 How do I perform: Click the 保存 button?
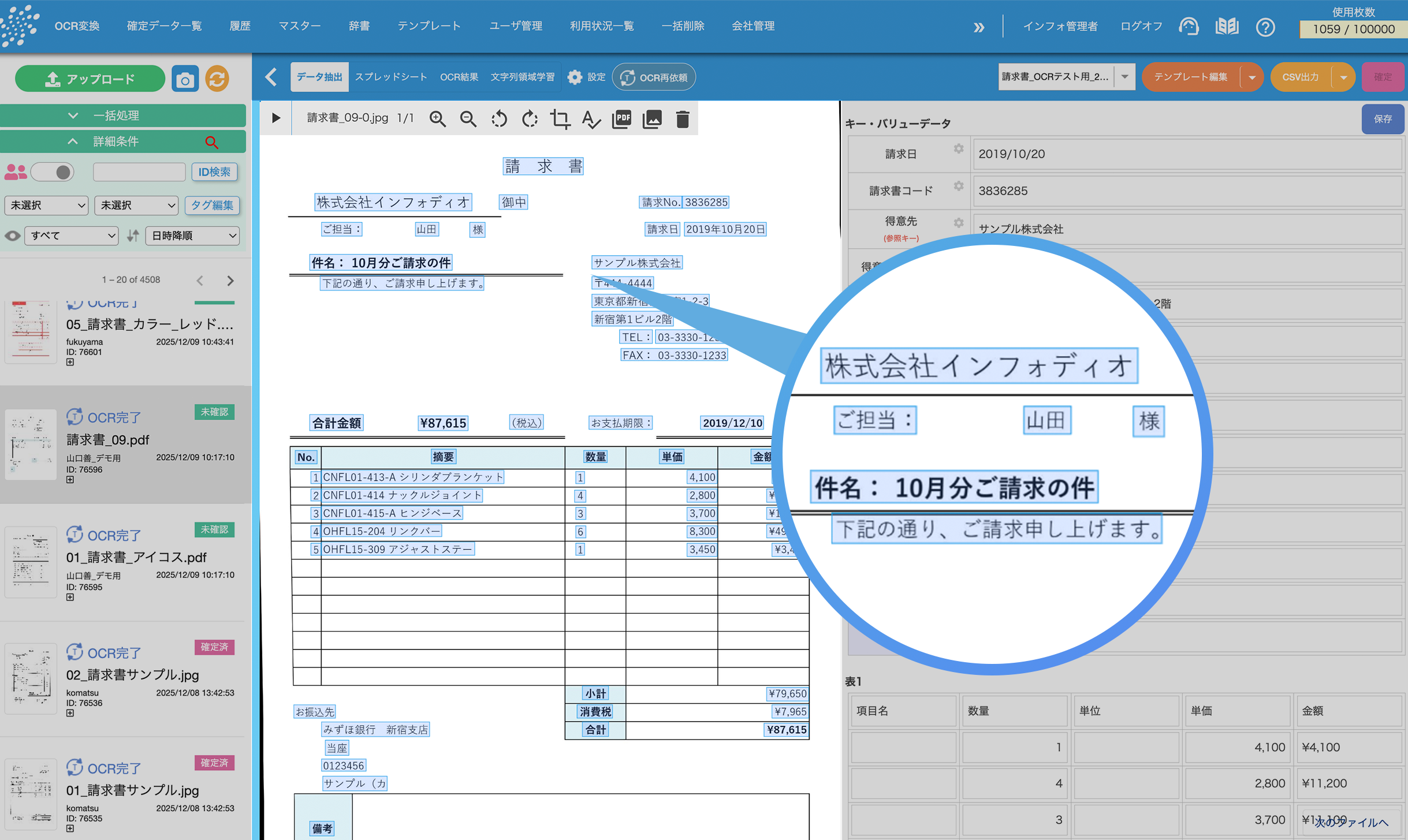point(1382,119)
